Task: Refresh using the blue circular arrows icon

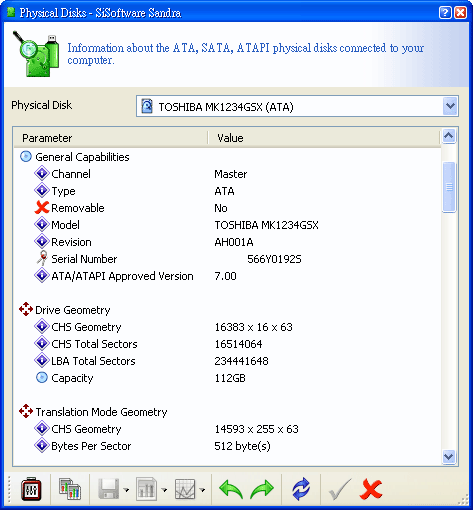Action: click(x=301, y=489)
